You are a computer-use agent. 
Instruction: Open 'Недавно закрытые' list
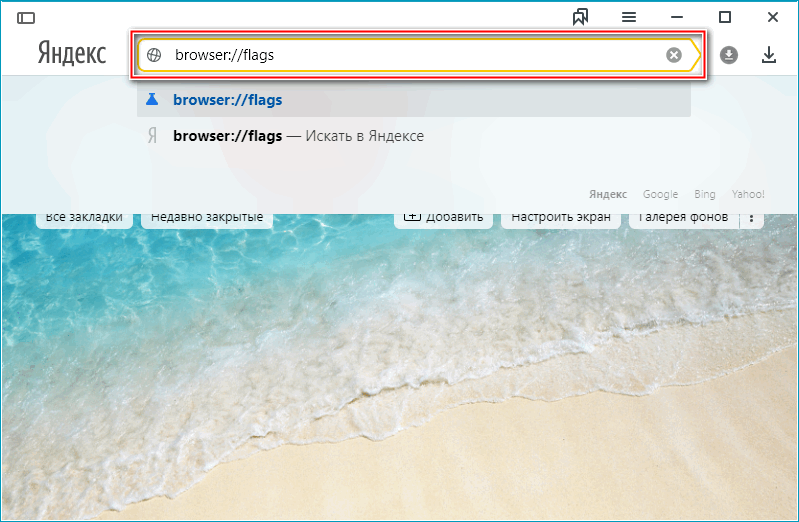[207, 218]
